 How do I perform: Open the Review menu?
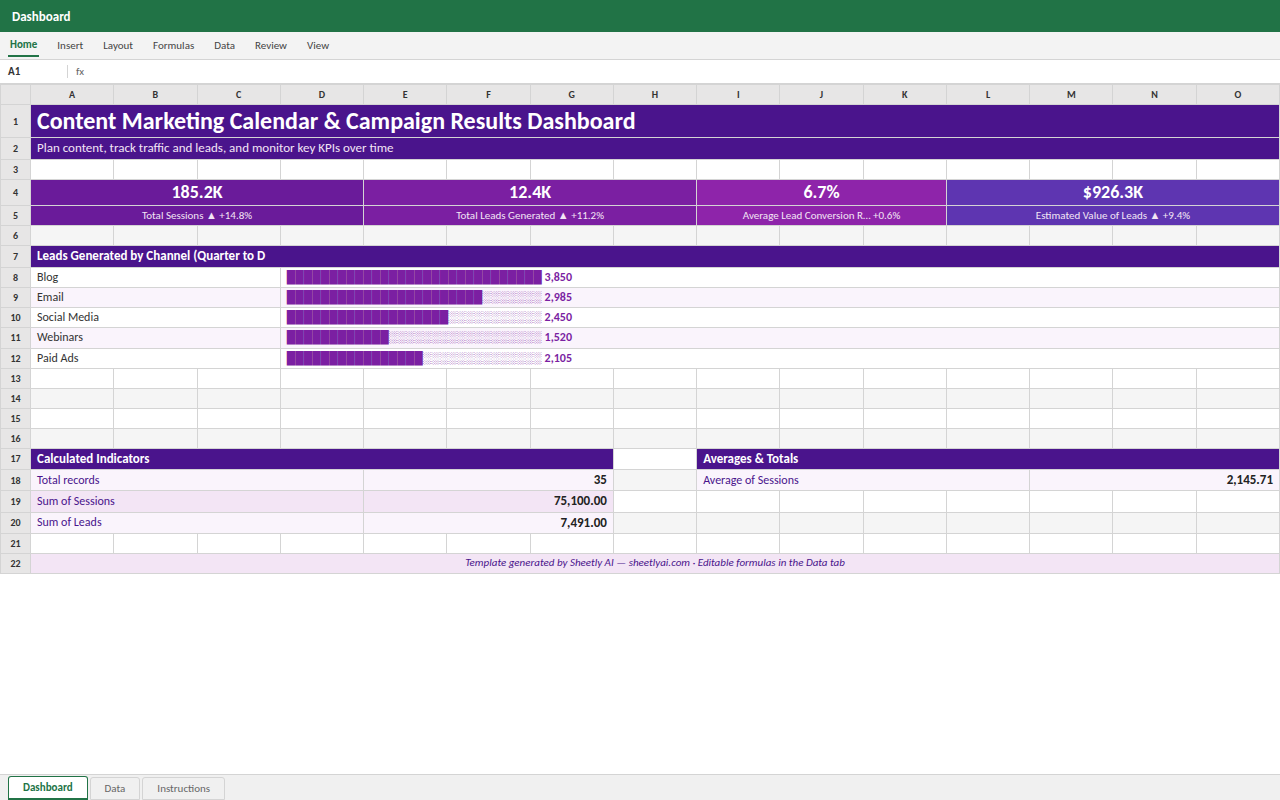pyautogui.click(x=271, y=45)
